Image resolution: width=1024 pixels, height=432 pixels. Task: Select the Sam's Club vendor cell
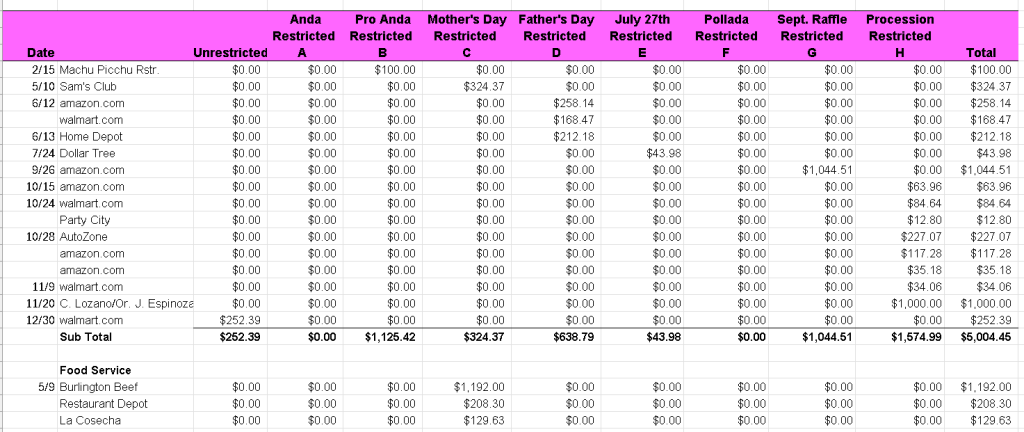pos(91,86)
